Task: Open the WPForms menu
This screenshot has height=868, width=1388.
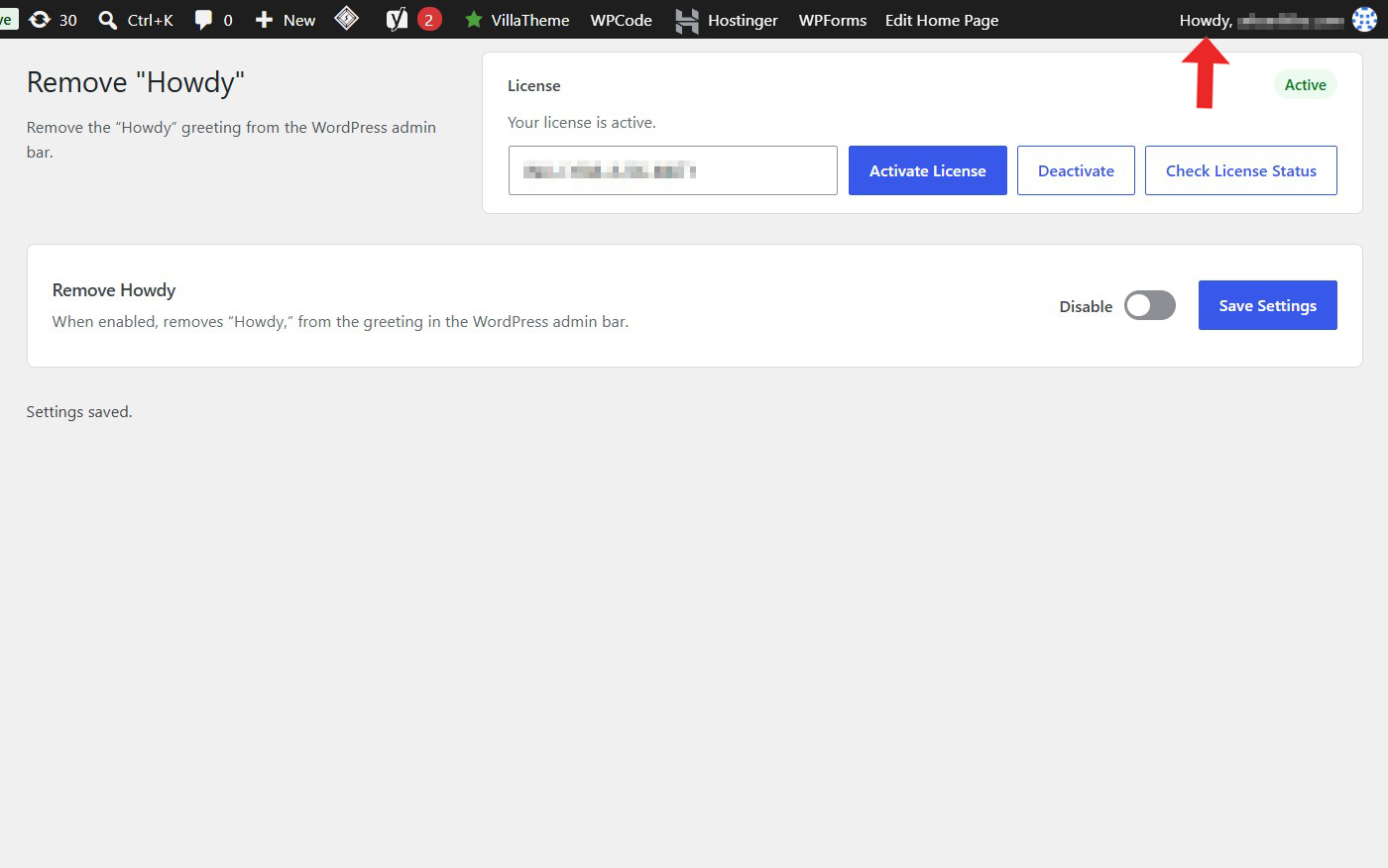Action: (x=833, y=20)
